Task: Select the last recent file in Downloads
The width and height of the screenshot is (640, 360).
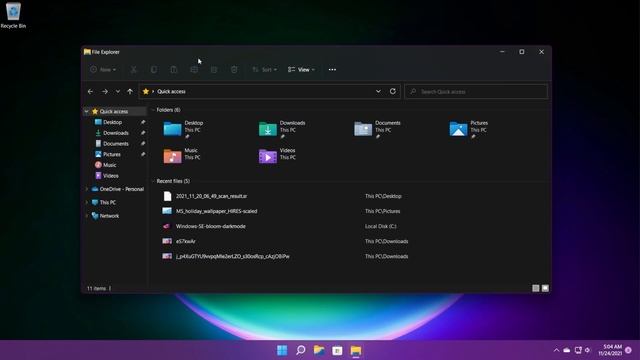Action: 233,257
